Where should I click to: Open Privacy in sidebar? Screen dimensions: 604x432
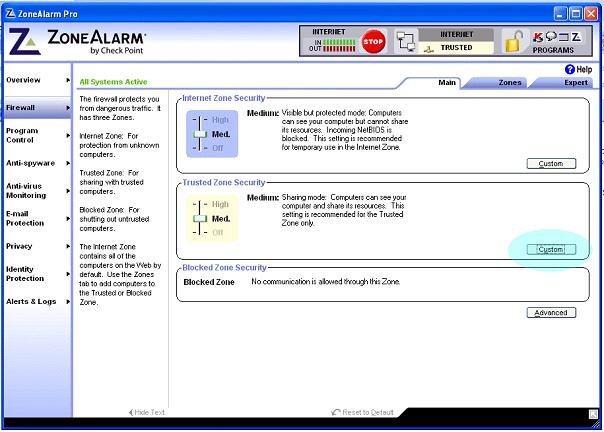(x=19, y=246)
